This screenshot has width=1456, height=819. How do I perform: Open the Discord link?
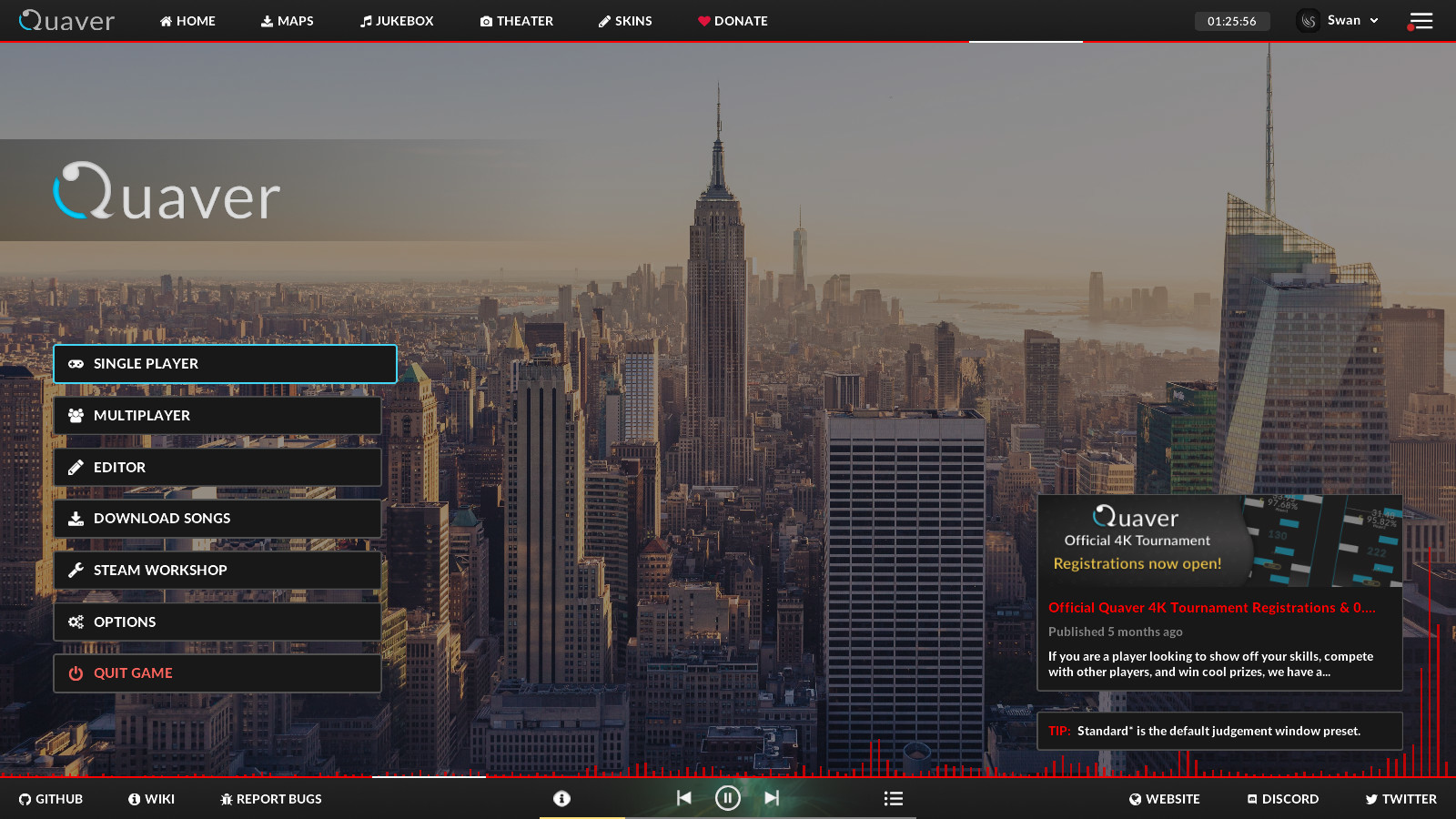point(1282,799)
